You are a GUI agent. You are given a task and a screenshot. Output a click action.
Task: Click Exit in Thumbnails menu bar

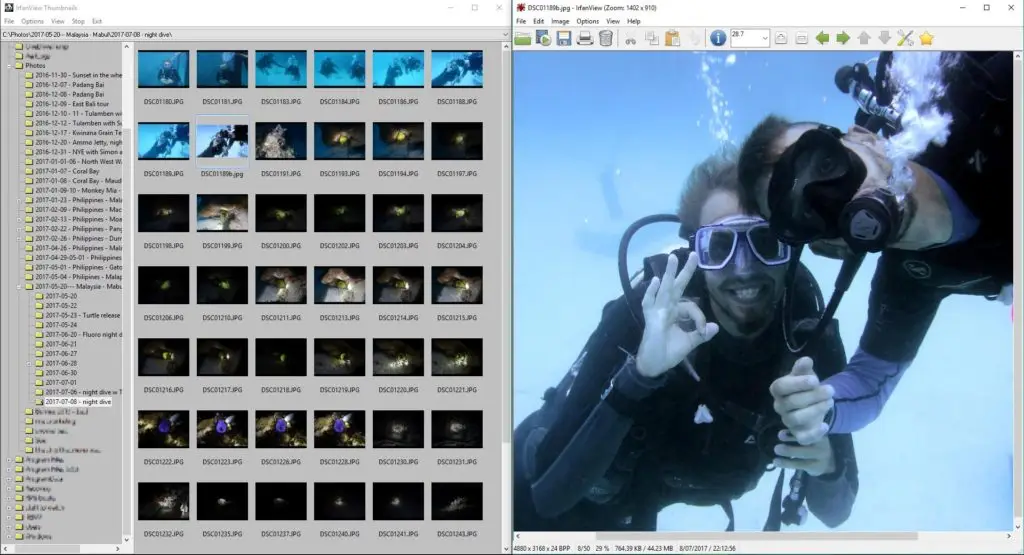pyautogui.click(x=97, y=21)
